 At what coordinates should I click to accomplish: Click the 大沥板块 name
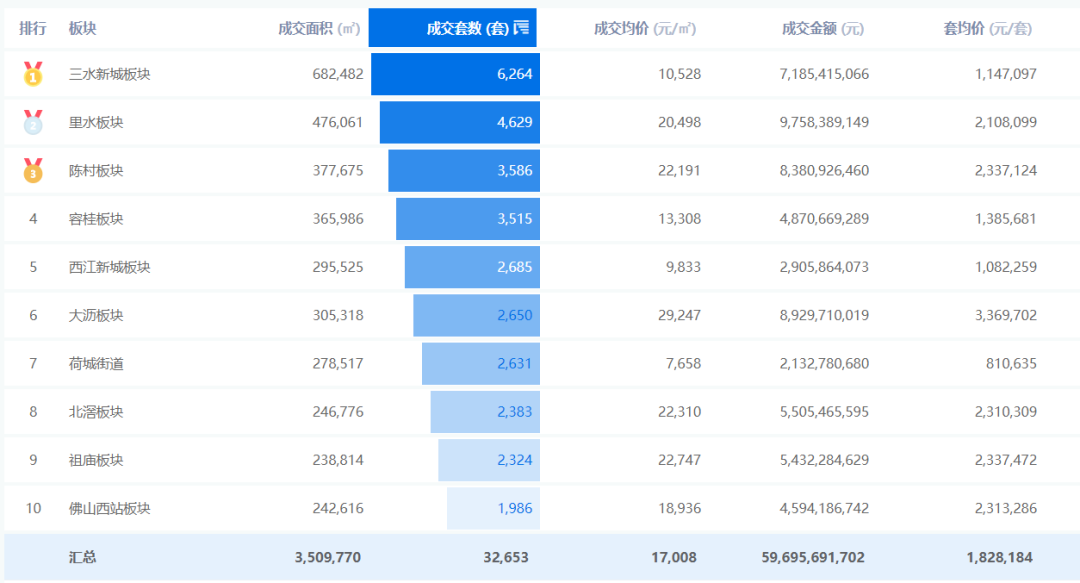[x=96, y=316]
